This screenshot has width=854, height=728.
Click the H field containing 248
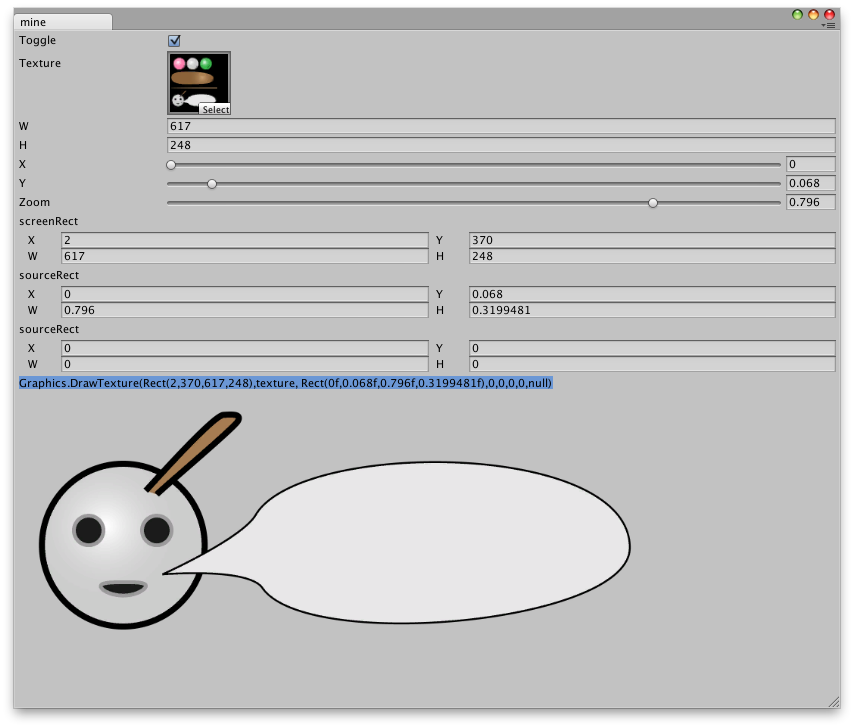point(400,145)
